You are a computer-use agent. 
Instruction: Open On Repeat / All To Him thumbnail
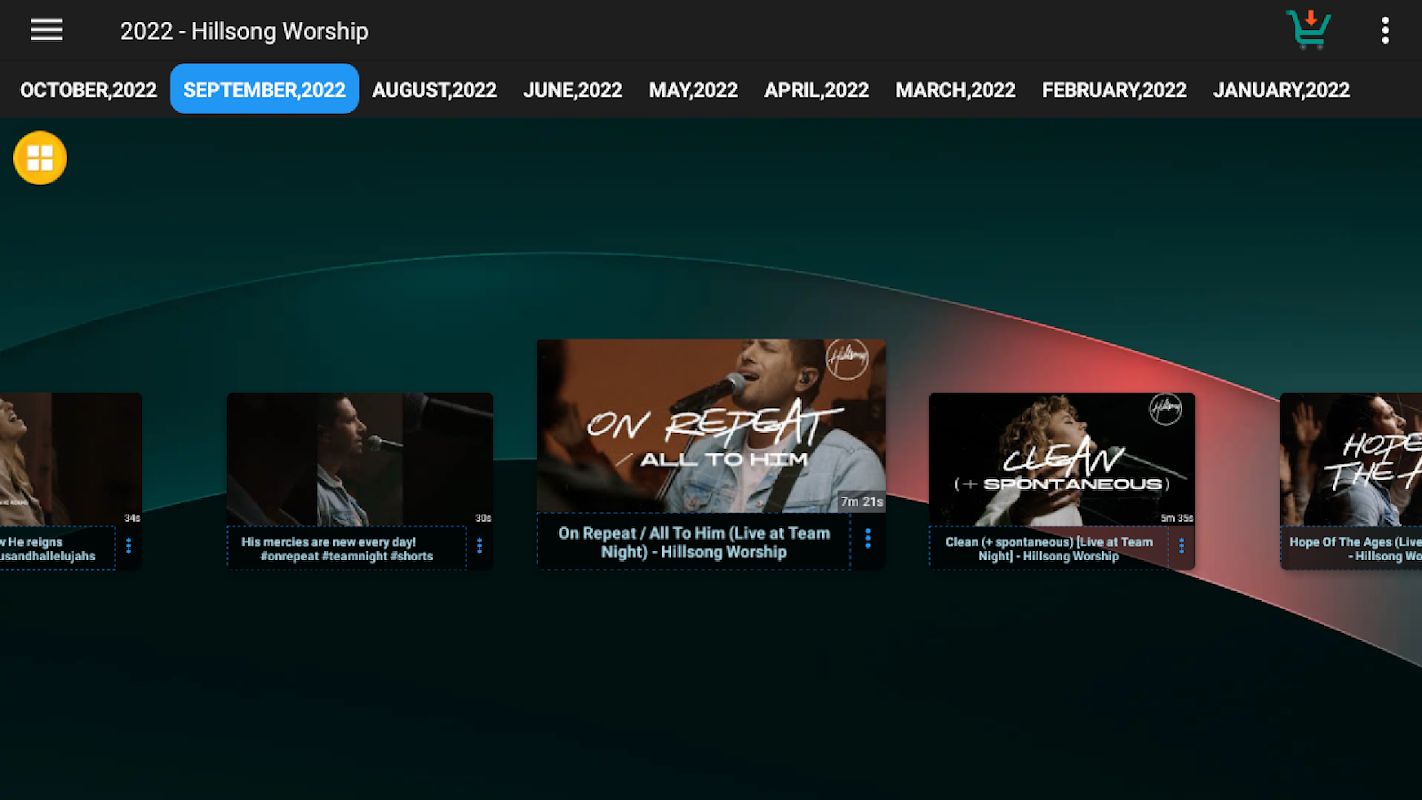(x=711, y=426)
